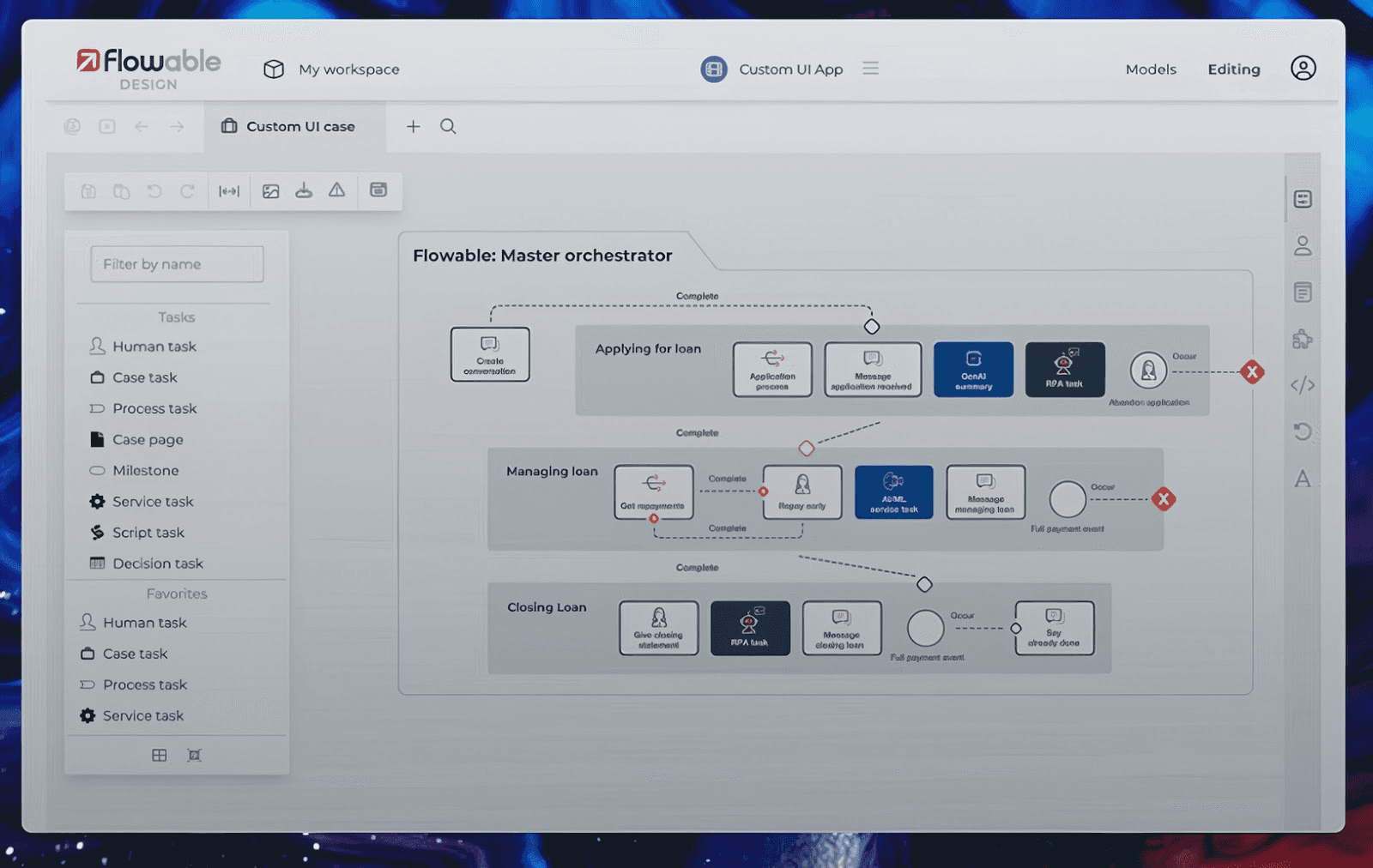The image size is (1373, 868).
Task: Select Process task under Tasks
Action: tap(144, 408)
